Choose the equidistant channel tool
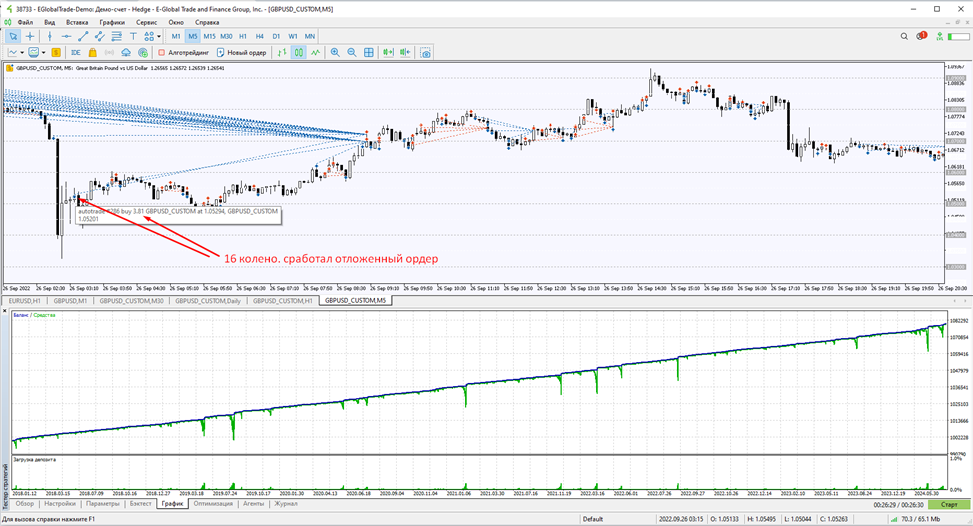Image resolution: width=973 pixels, height=526 pixels. 99,37
